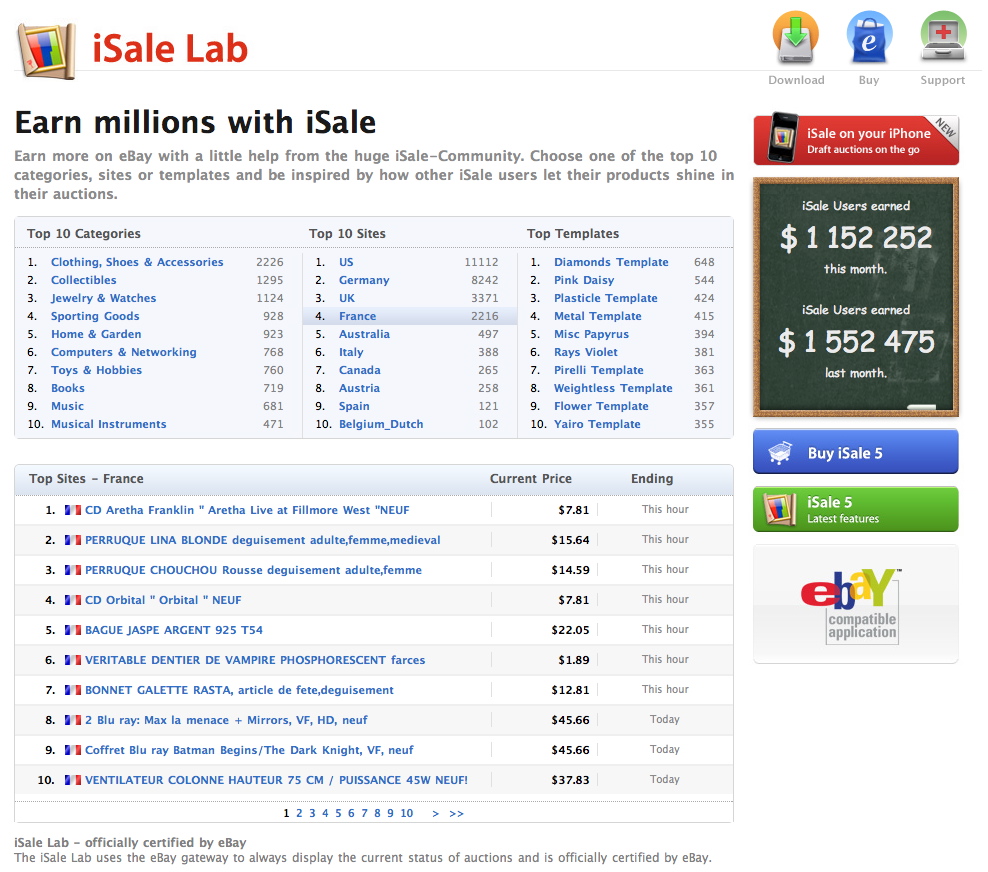Click the Support label in header
Viewport: 988px width, 872px height.
point(943,80)
